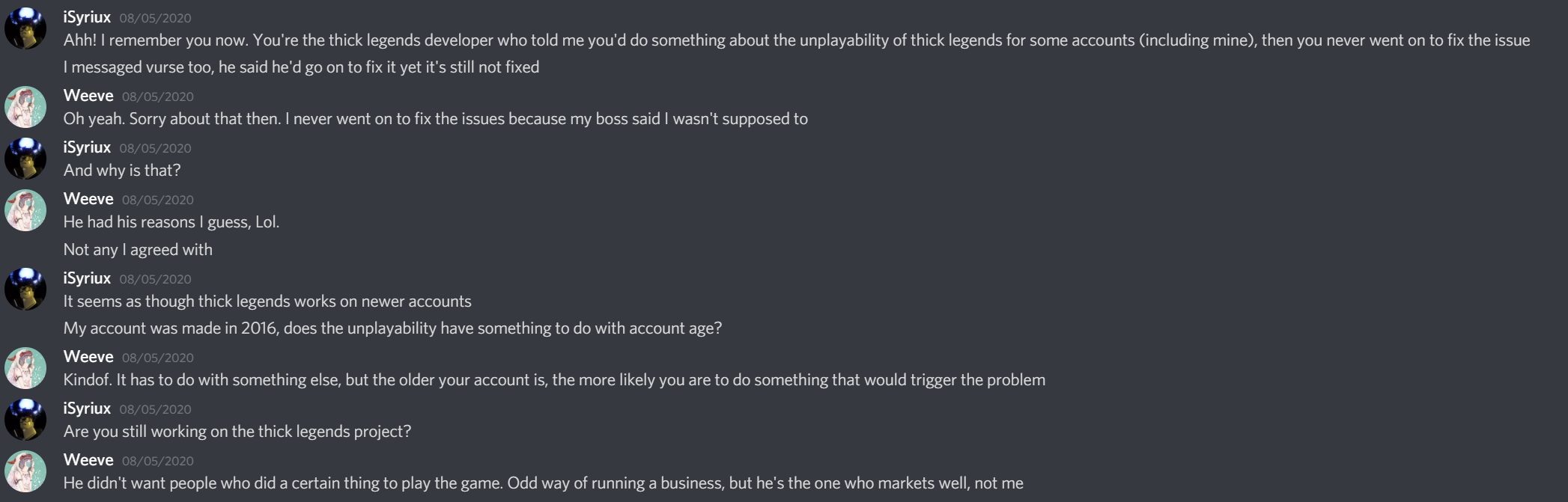
Task: Click iSyriux's avatar beside "And why is that?"
Action: [25, 159]
